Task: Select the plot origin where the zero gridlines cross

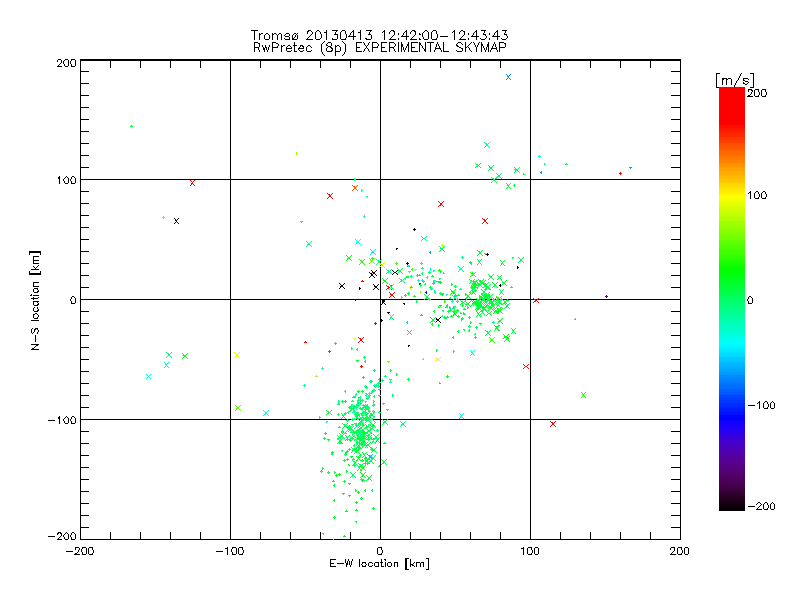Action: (x=380, y=299)
